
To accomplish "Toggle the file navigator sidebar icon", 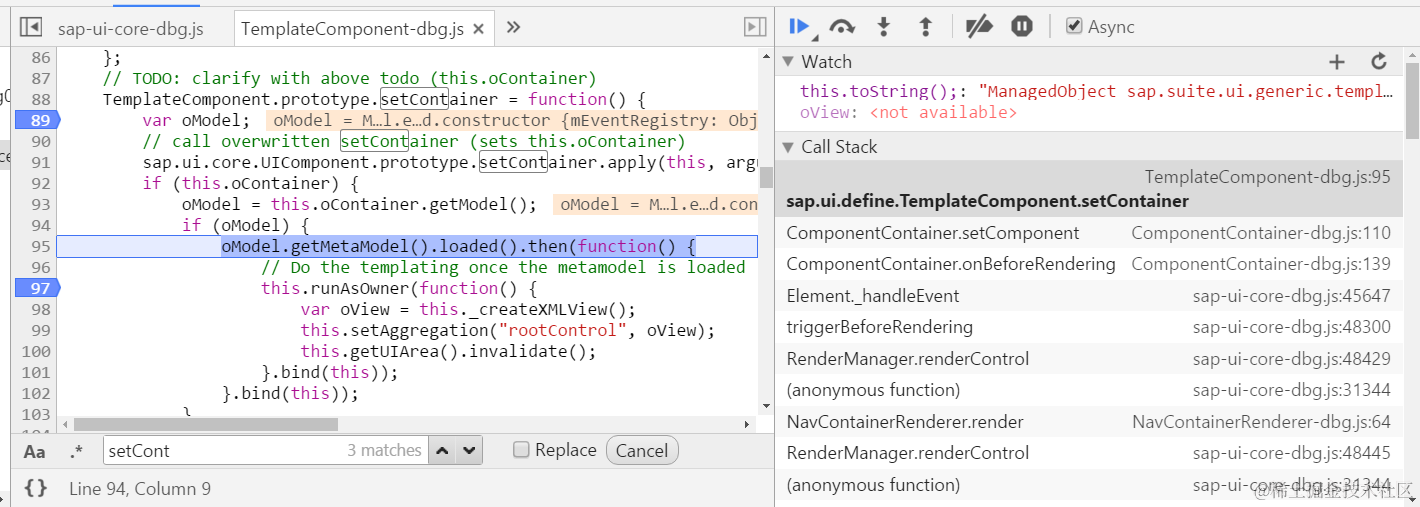I will tap(31, 27).
